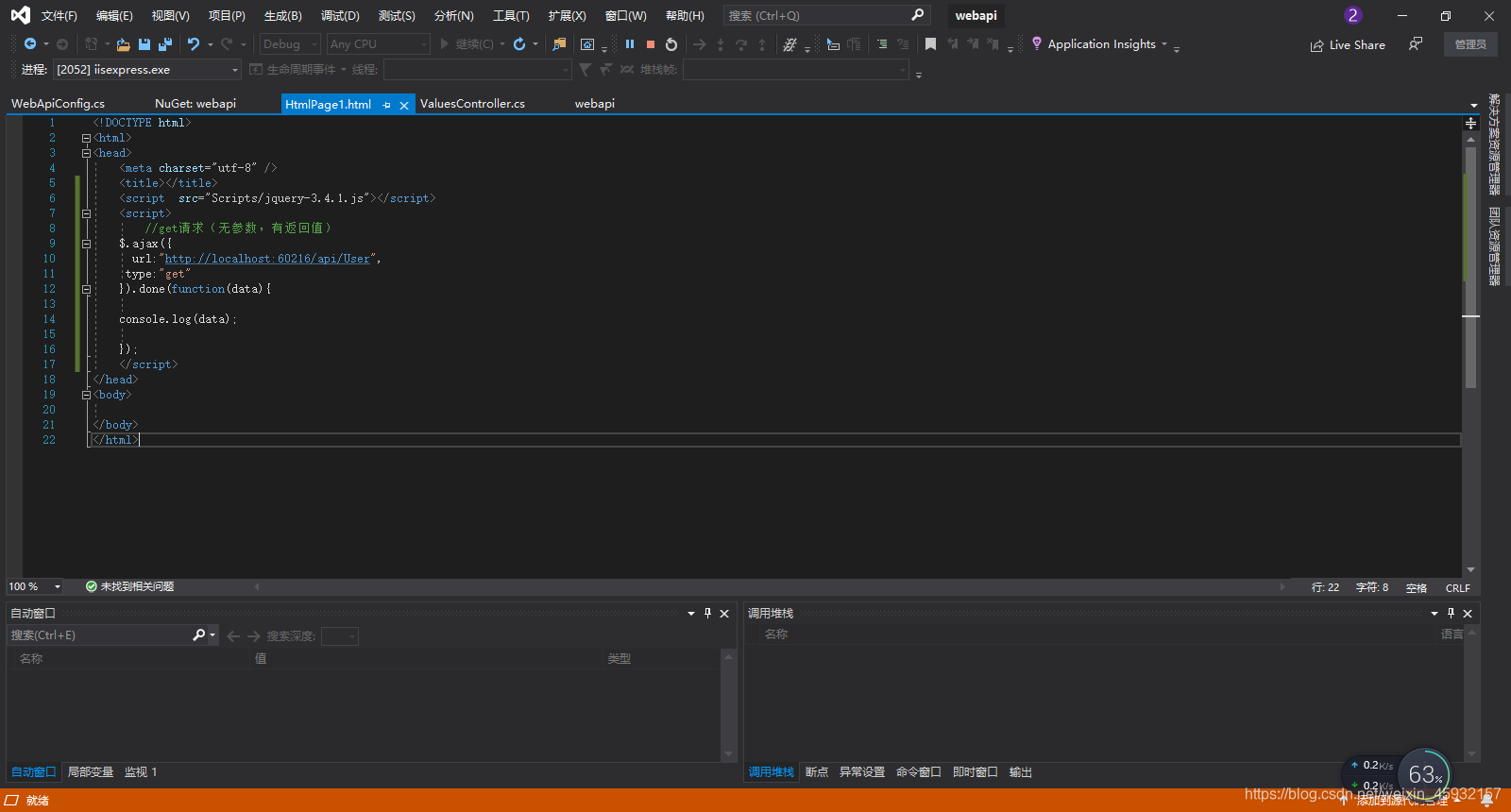
Task: Collapse the body tag on line 19
Action: click(x=86, y=395)
